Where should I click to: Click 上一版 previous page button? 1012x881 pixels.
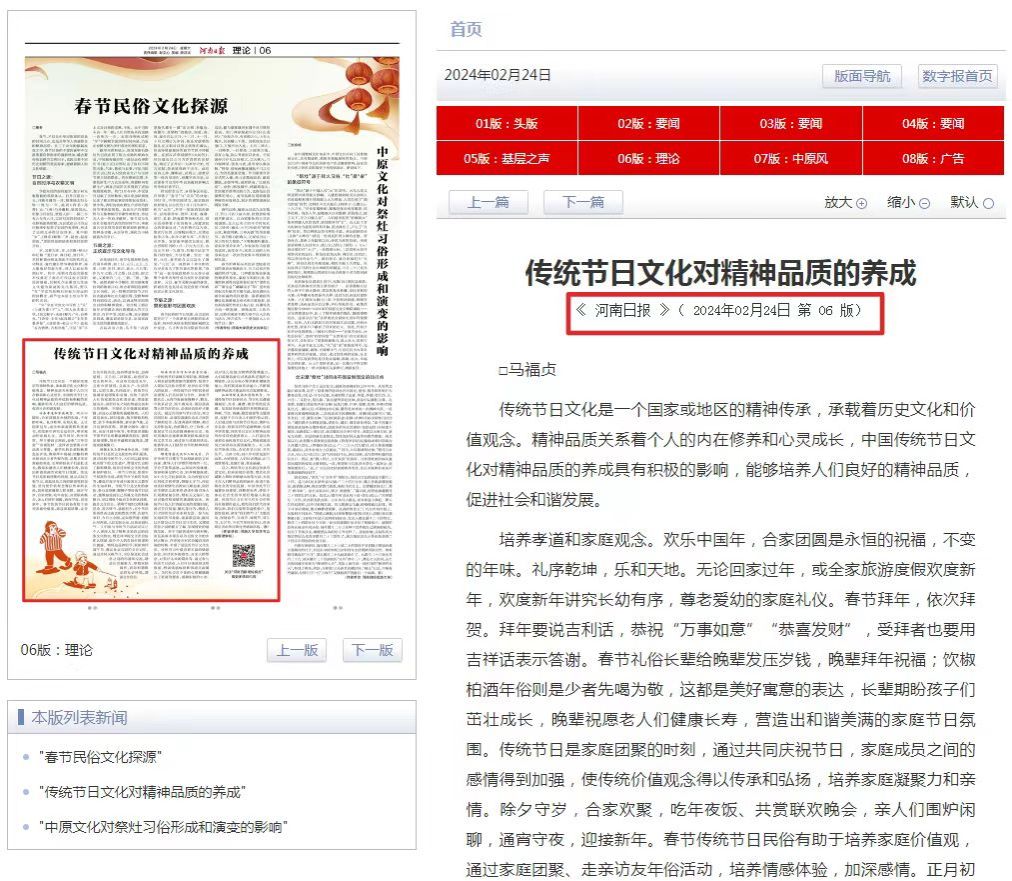[296, 650]
